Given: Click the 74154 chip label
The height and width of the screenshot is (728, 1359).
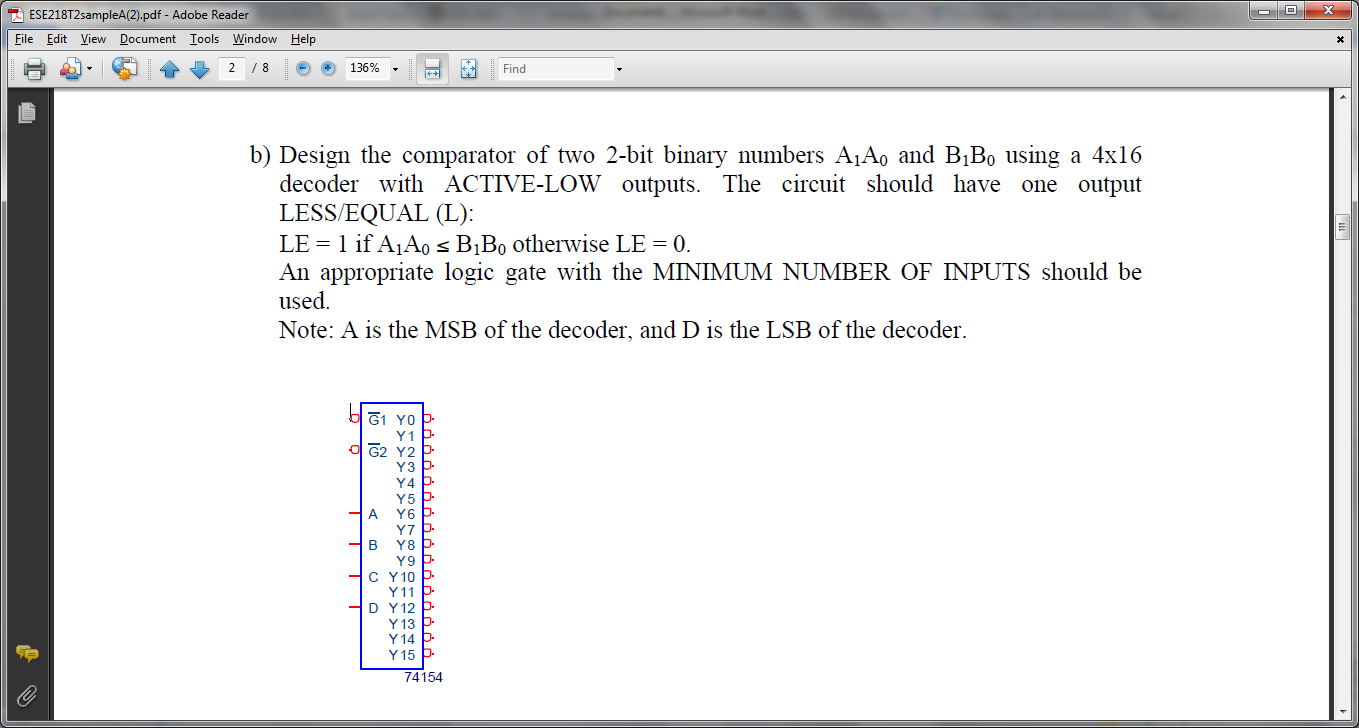Looking at the screenshot, I should [424, 677].
